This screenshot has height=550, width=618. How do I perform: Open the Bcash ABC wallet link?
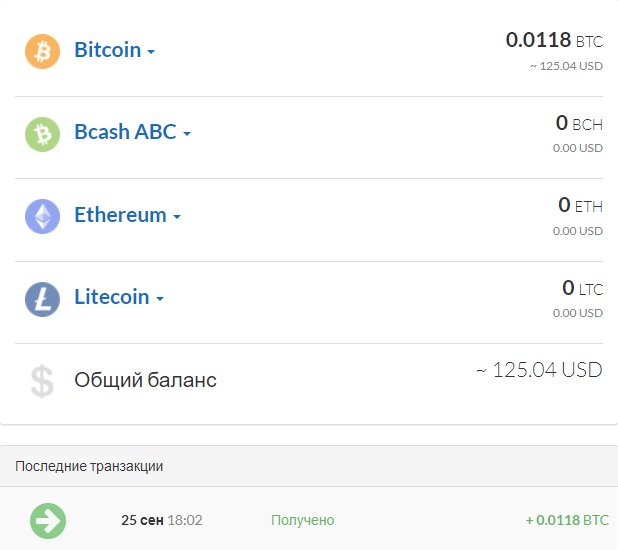[125, 132]
